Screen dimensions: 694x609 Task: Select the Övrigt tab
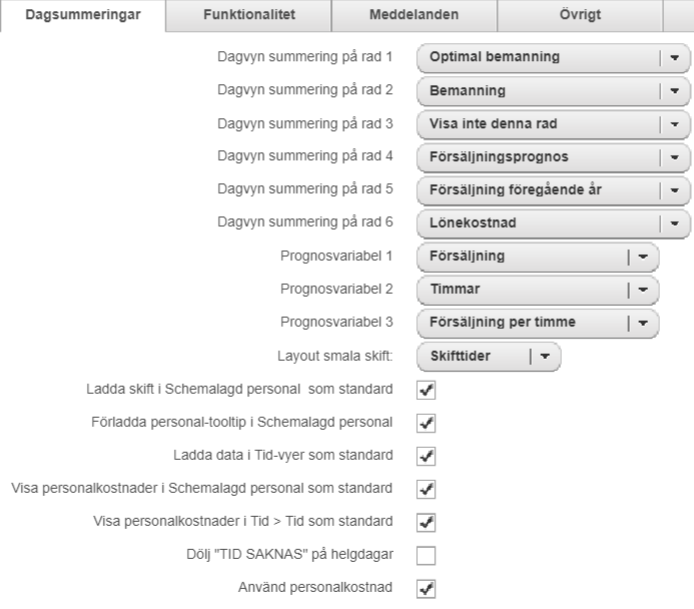579,15
